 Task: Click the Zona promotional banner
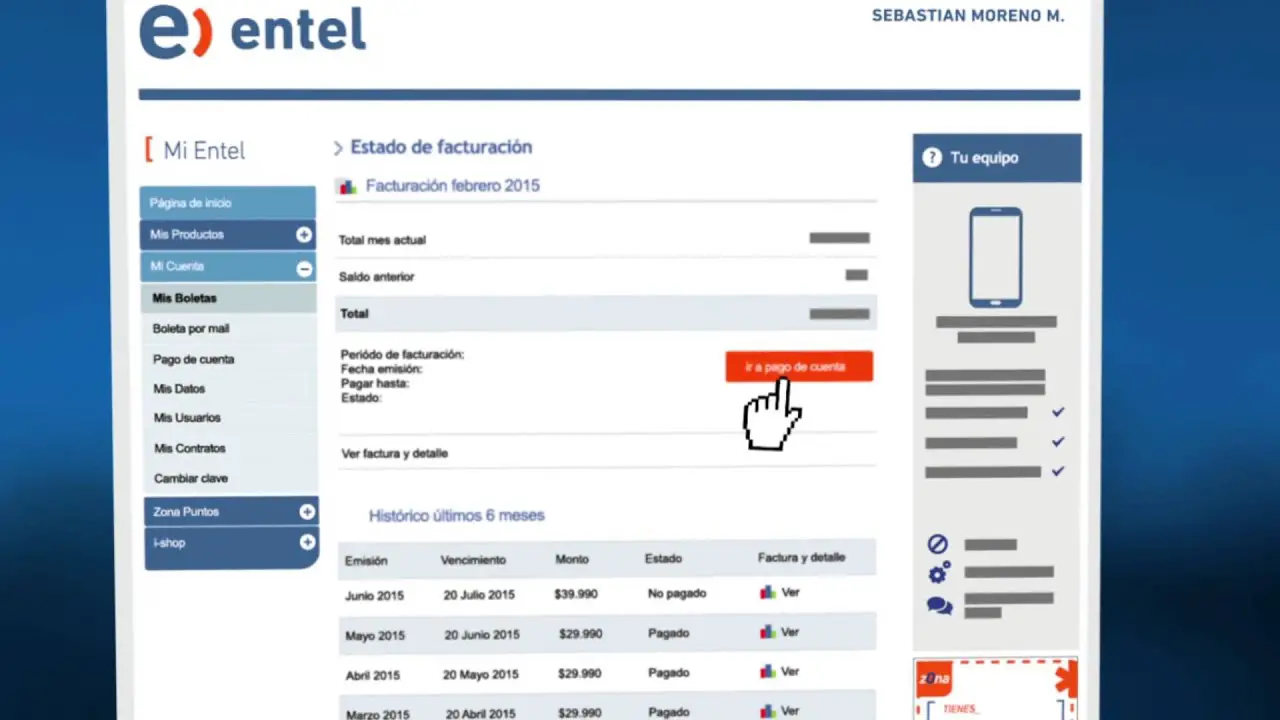[996, 689]
